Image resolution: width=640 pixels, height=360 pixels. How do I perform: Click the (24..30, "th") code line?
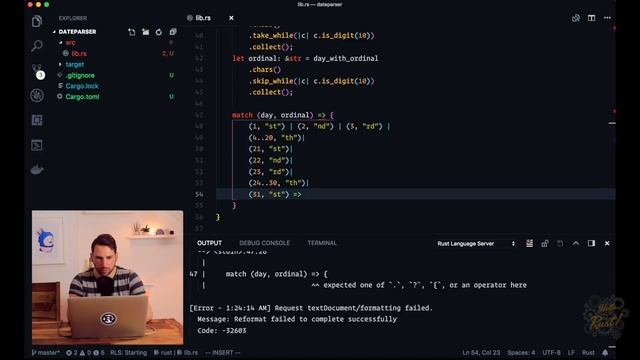(x=278, y=183)
